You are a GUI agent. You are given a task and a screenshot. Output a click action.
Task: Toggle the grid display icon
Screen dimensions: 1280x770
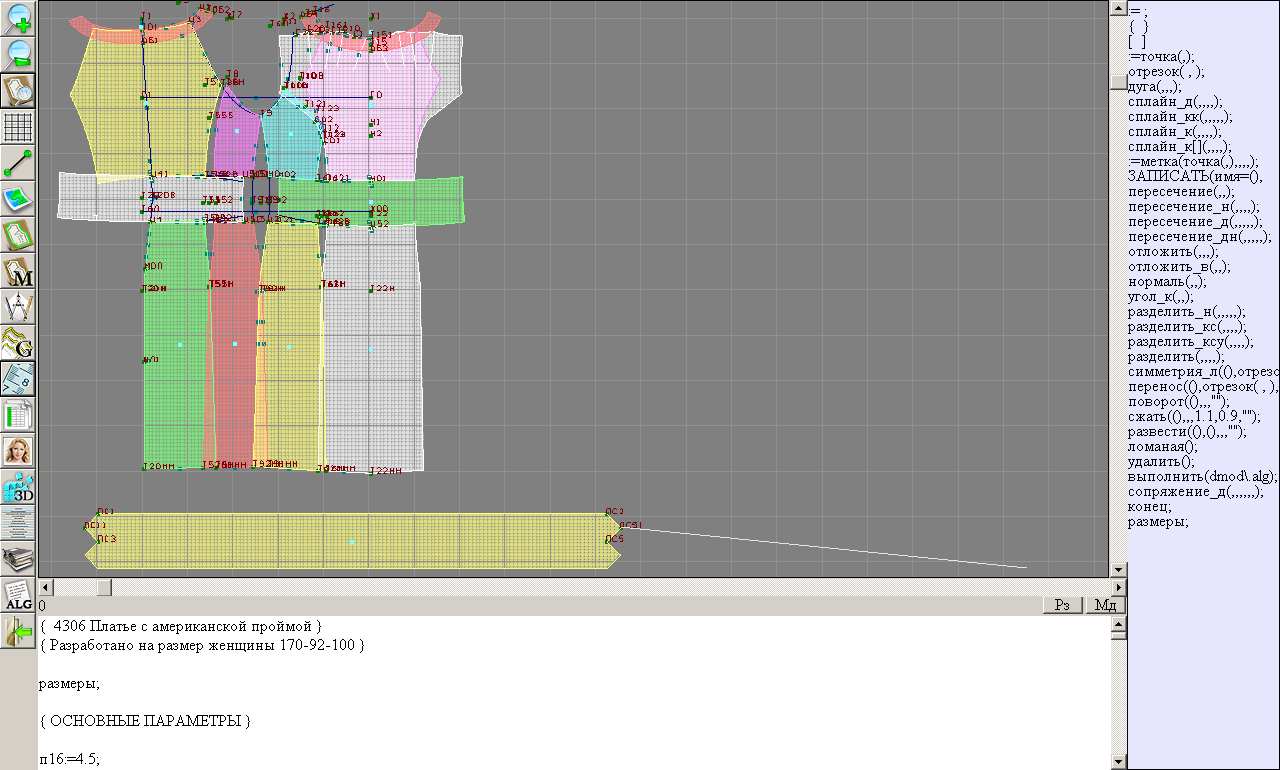[19, 127]
